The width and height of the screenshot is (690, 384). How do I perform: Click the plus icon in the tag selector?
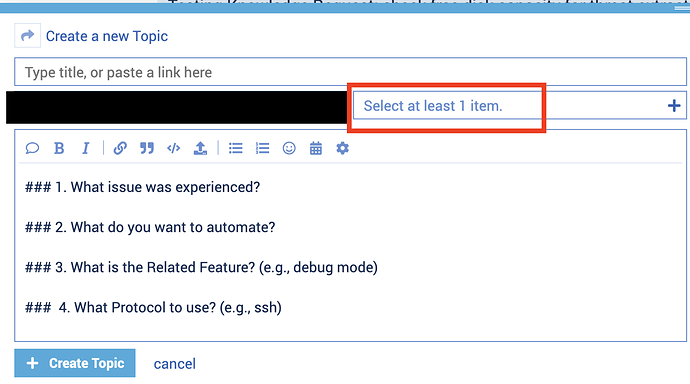click(674, 106)
